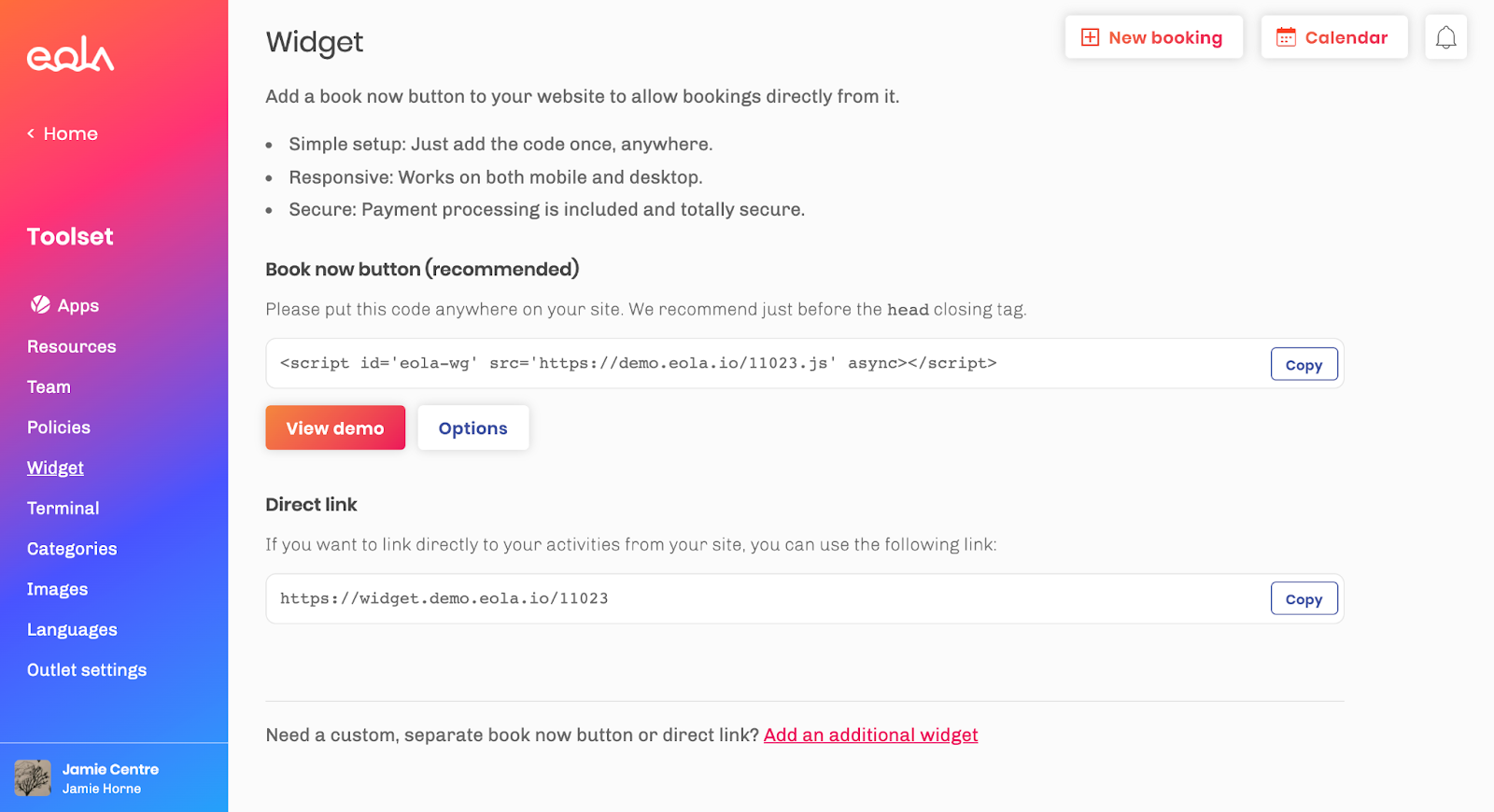Open the Images menu item

(57, 589)
